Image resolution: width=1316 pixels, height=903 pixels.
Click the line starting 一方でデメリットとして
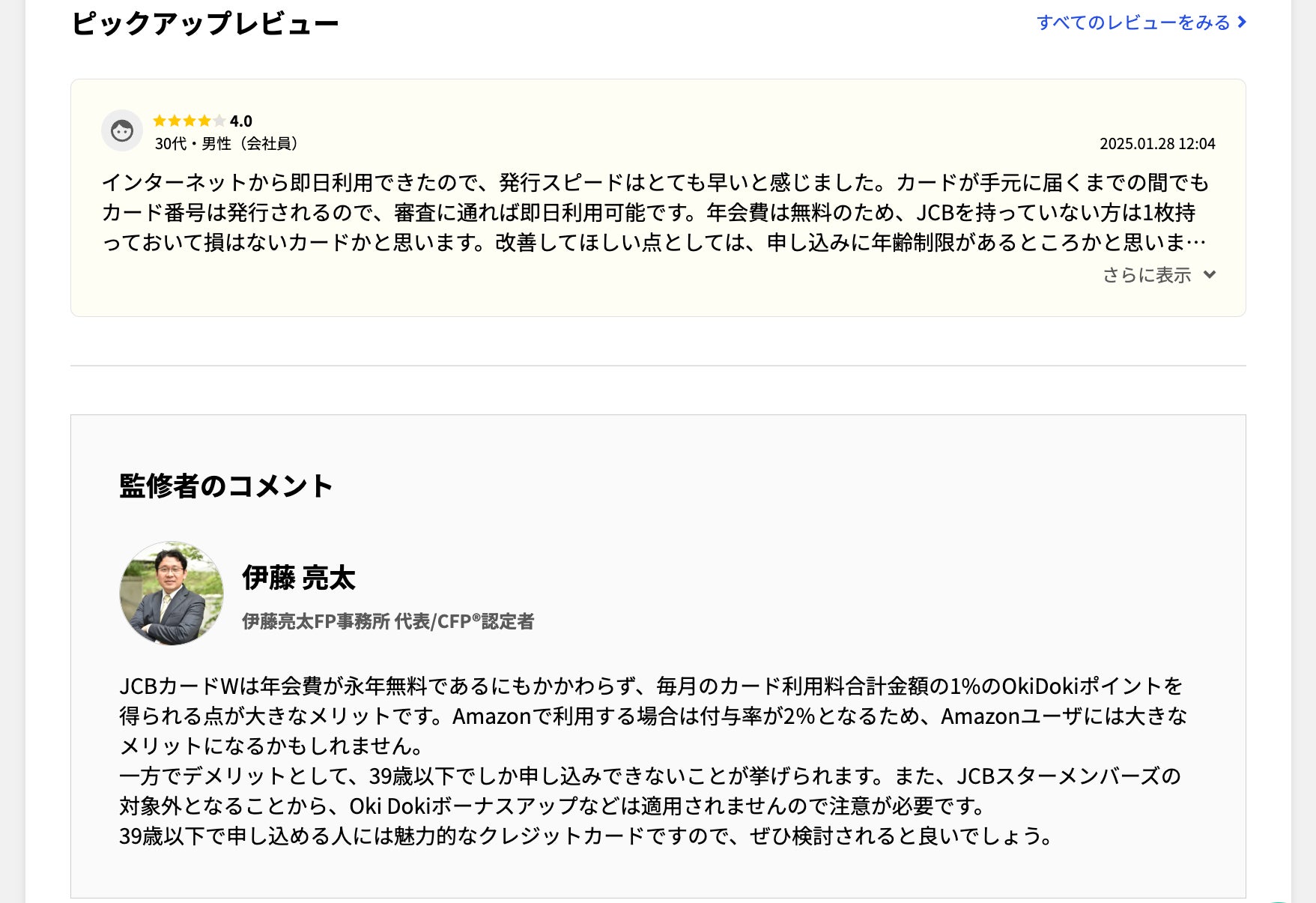click(650, 776)
